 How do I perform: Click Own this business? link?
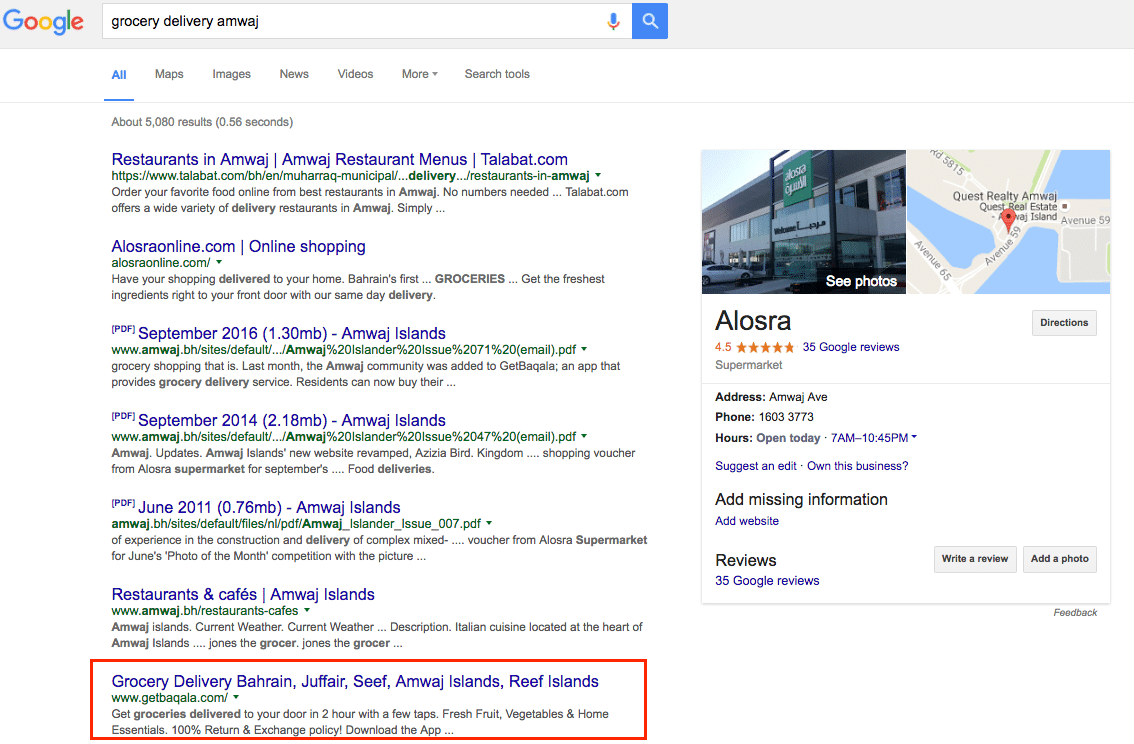tap(858, 466)
